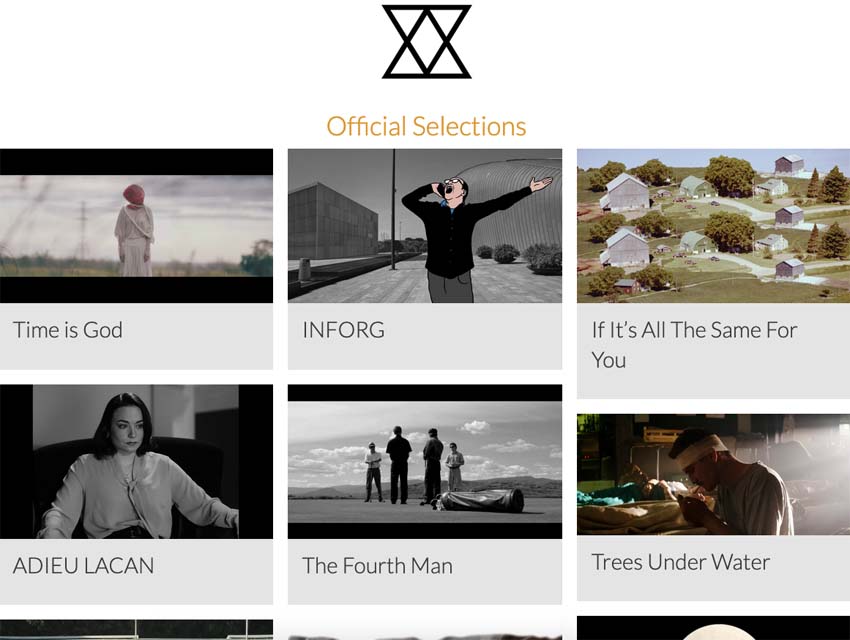This screenshot has height=640, width=850.
Task: Select the ADIEU LACAN title
Action: (x=83, y=566)
